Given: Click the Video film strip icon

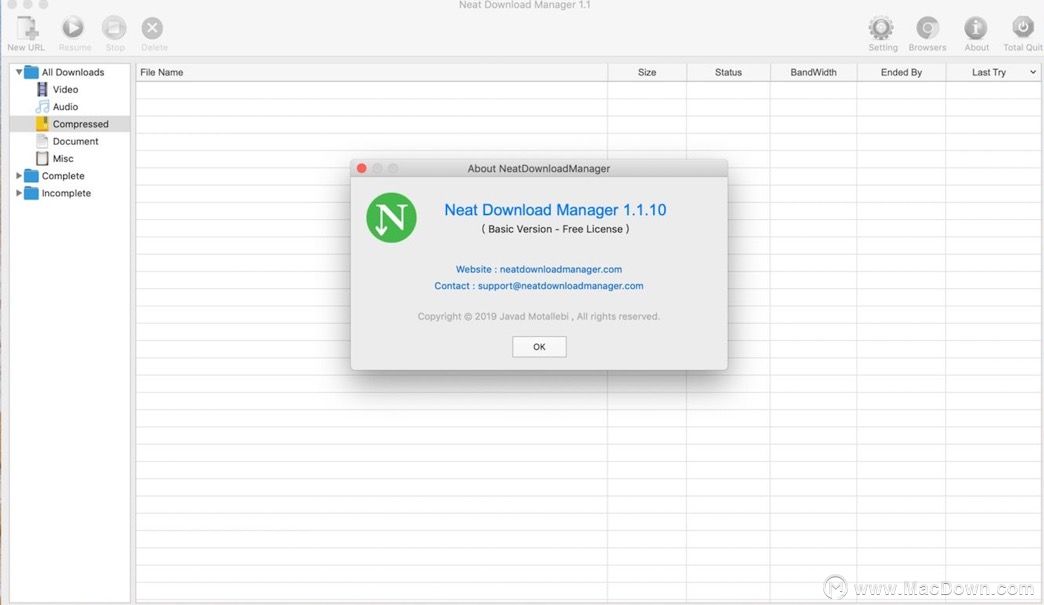Looking at the screenshot, I should [x=43, y=89].
